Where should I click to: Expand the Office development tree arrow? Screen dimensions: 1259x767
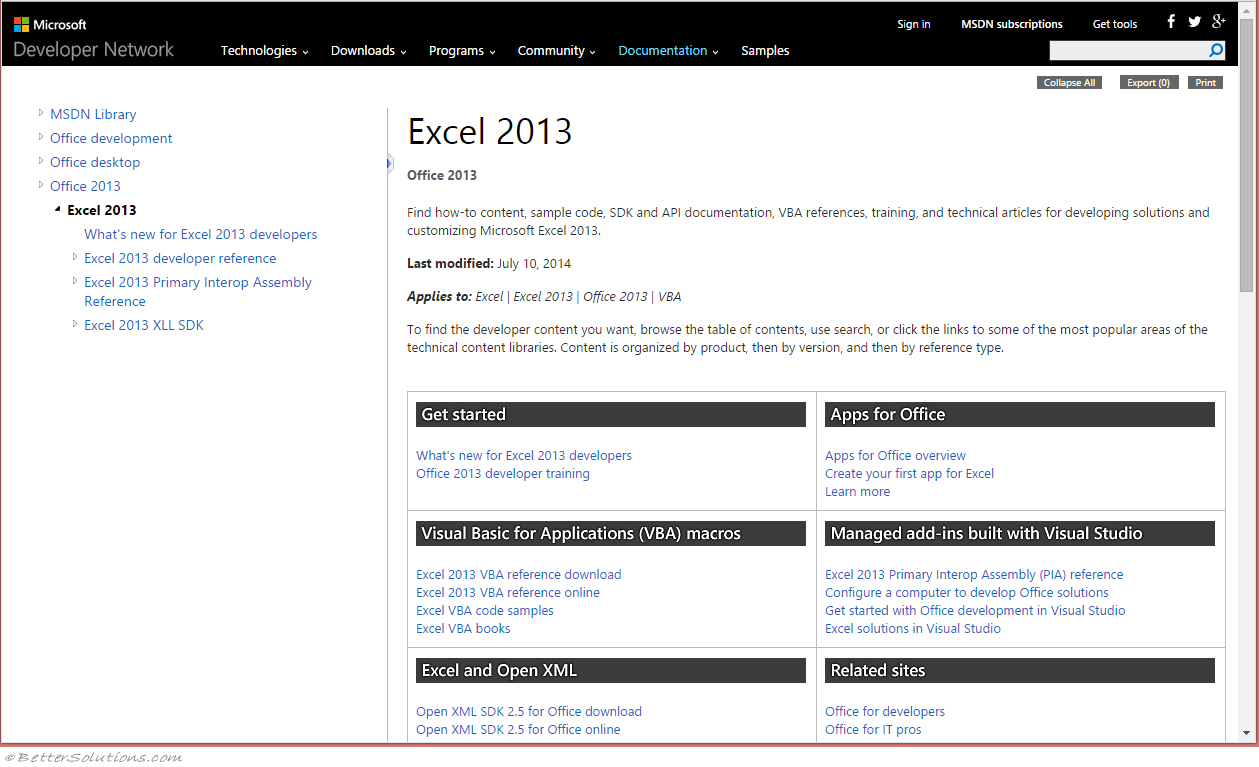41,137
